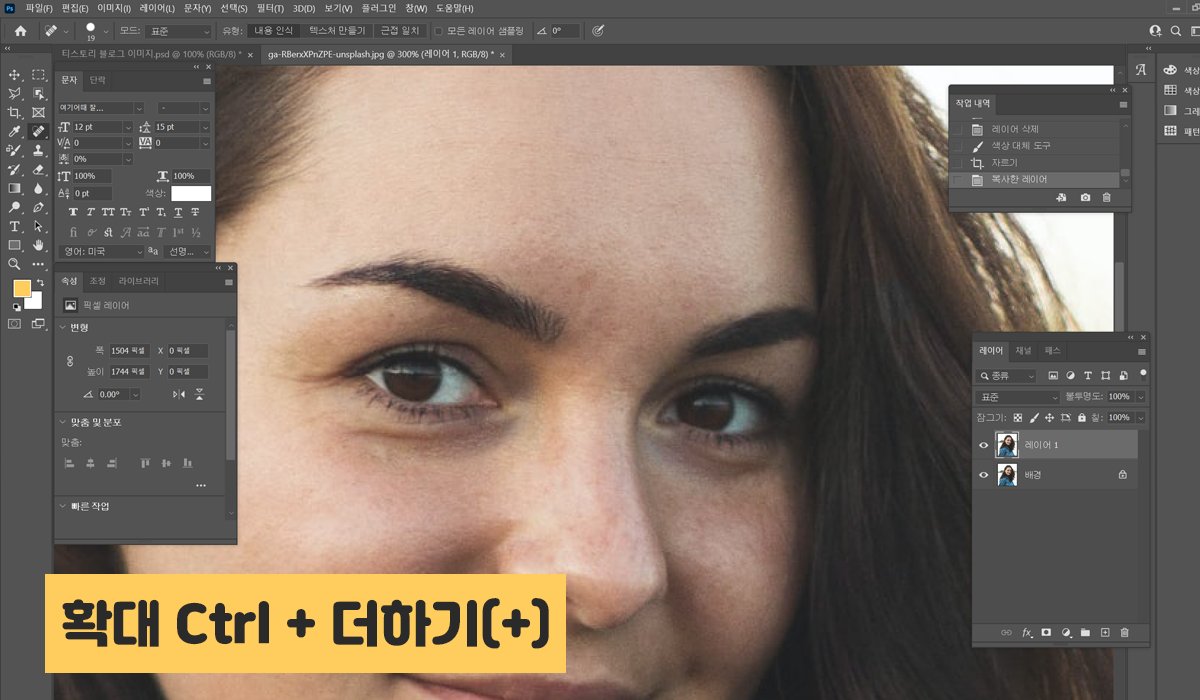Hide layer '레이어 1' with eye icon
Viewport: 1200px width, 700px height.
coord(983,446)
